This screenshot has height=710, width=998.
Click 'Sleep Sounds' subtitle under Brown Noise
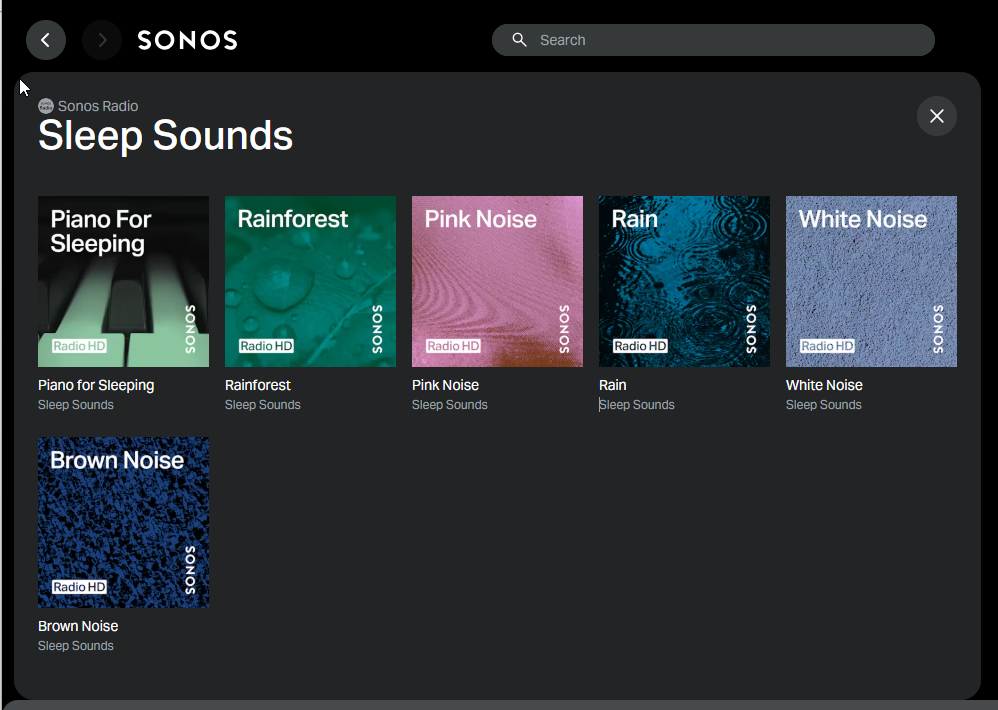76,646
